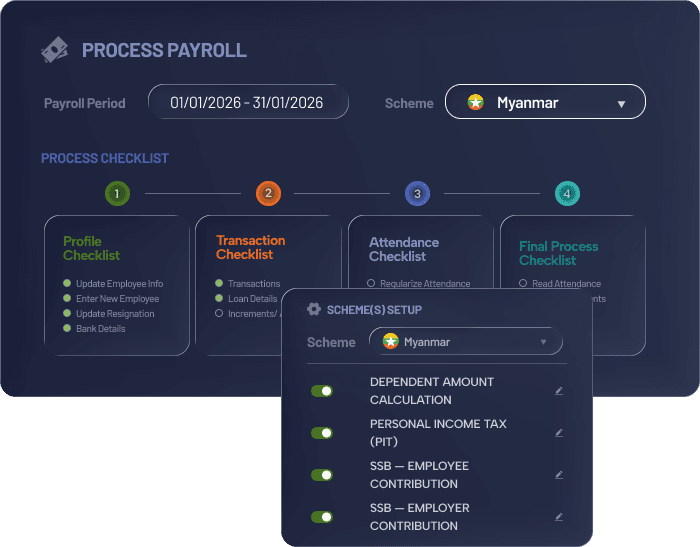Click PROCESS CHECKLIST heading
This screenshot has width=700, height=547.
coord(105,158)
